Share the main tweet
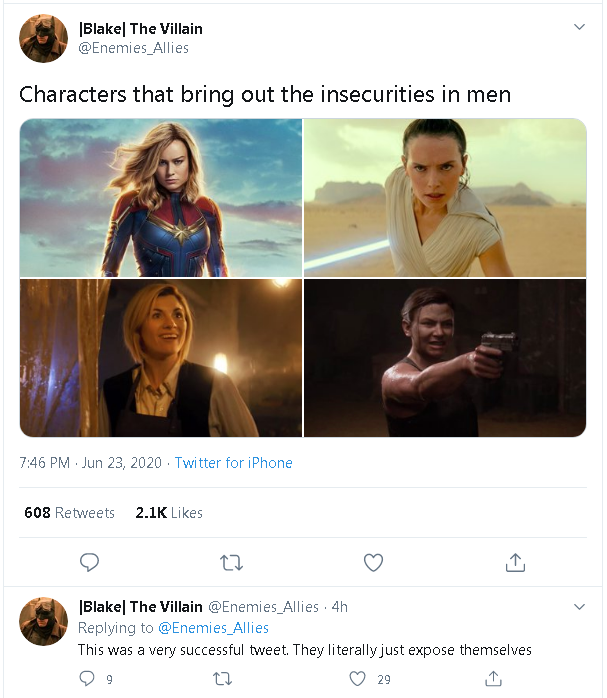 (515, 562)
